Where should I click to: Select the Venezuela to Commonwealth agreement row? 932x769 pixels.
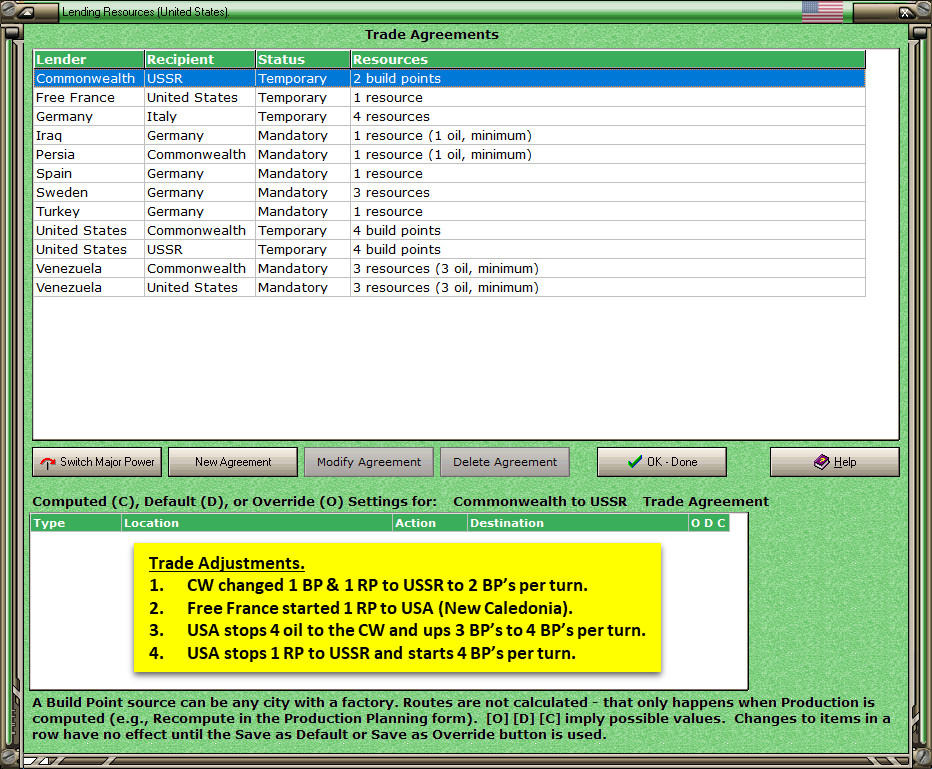(x=449, y=269)
